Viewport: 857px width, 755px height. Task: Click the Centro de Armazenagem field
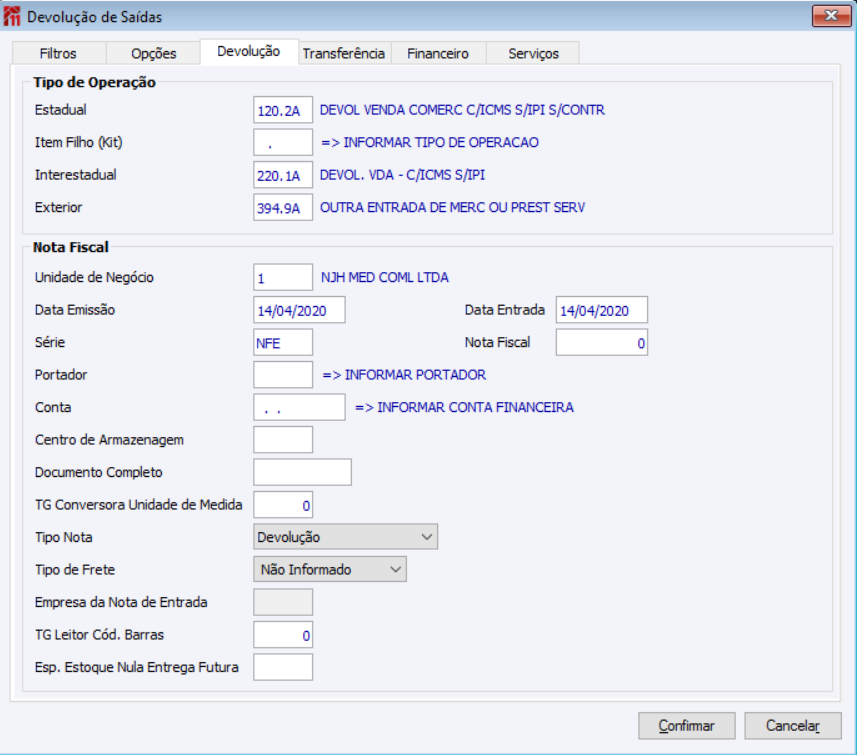(283, 440)
